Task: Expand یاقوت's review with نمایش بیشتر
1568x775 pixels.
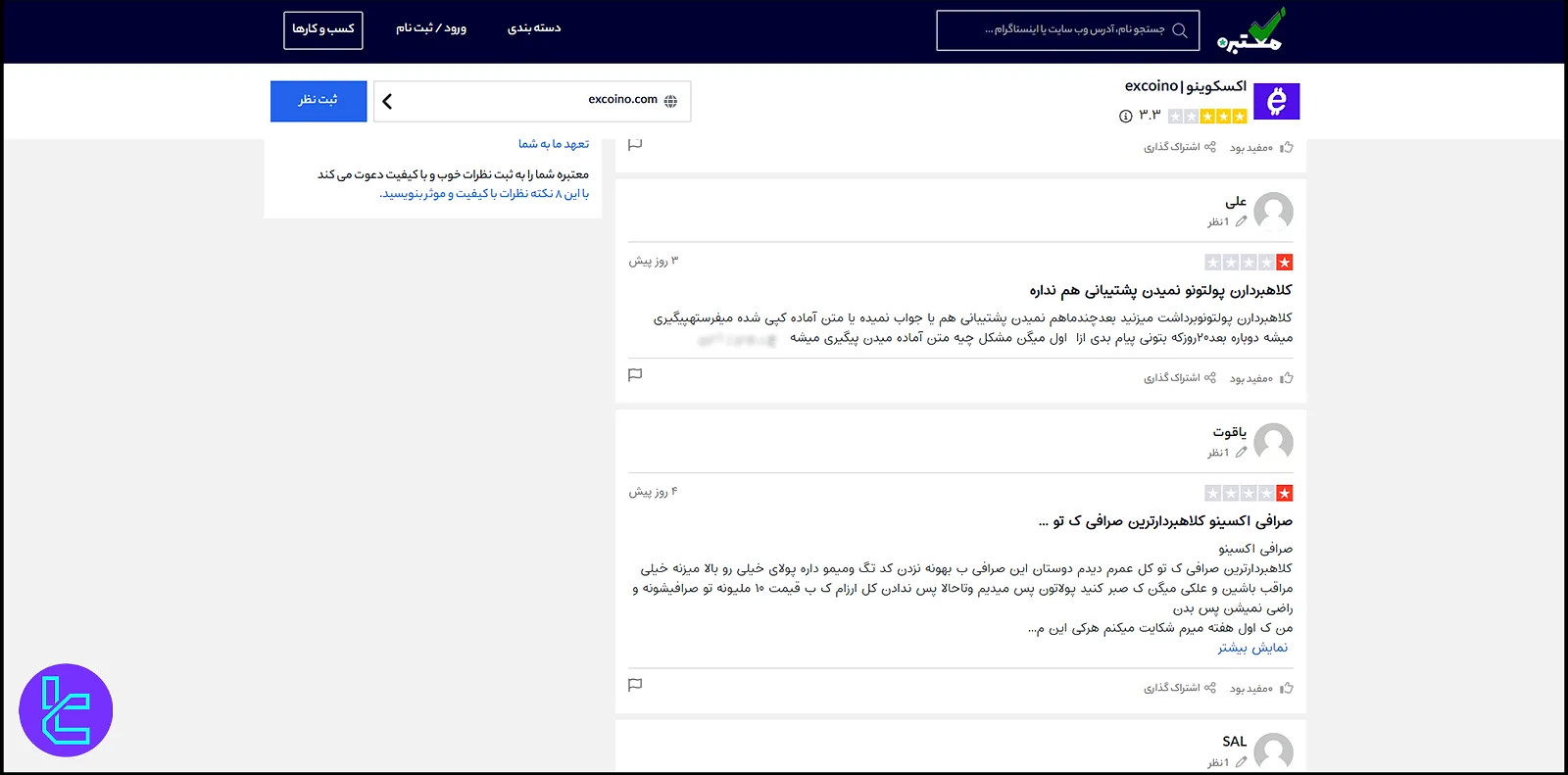Action: 1252,648
